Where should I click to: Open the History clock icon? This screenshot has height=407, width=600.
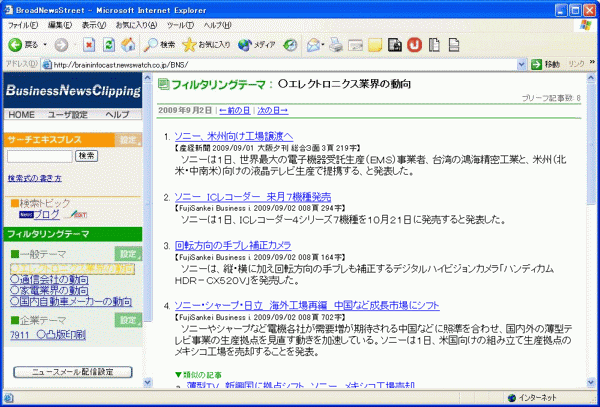click(290, 45)
